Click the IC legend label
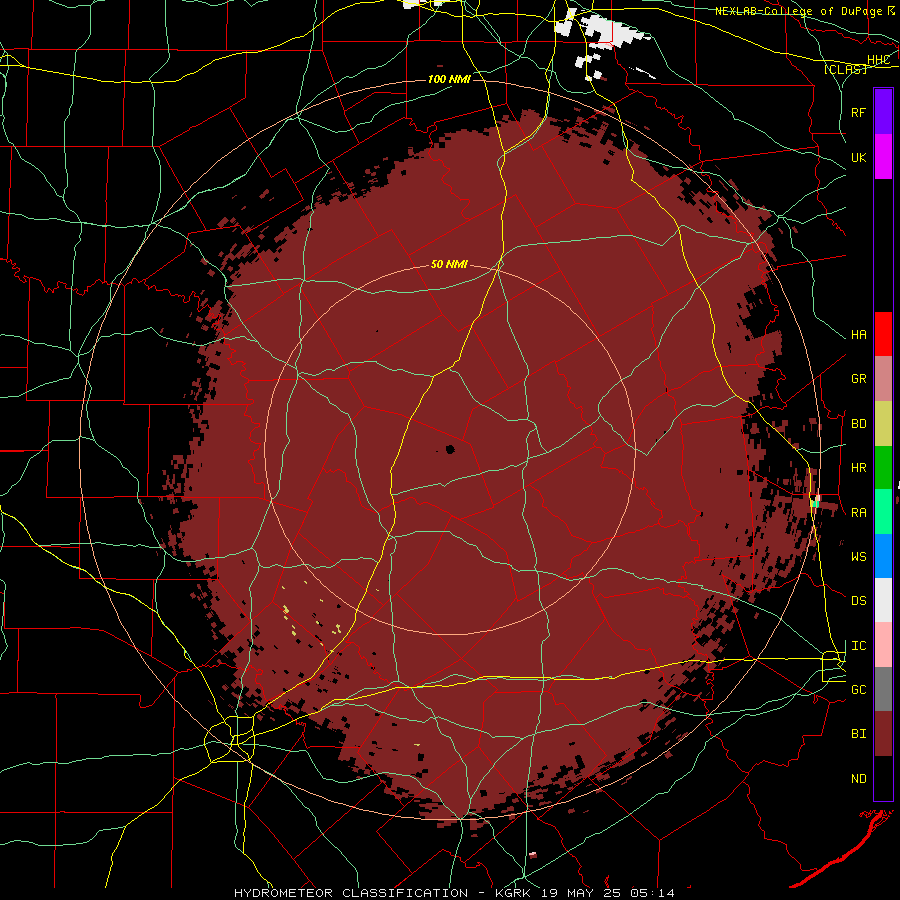 (x=858, y=646)
